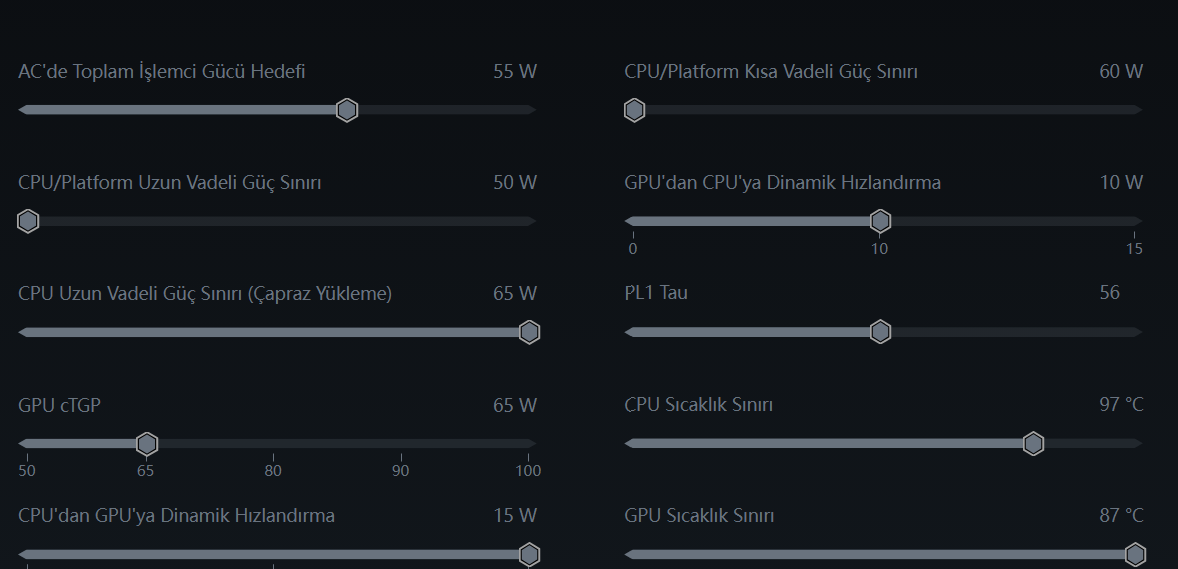
Task: Click the CPU/Platform Kısa Vadeli Güç Sınırı slider handle
Action: point(634,110)
